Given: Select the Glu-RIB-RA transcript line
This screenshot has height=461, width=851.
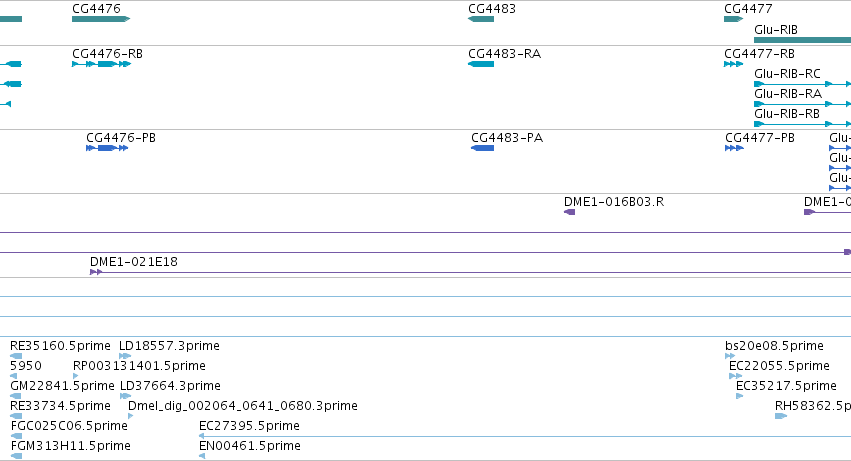Looking at the screenshot, I should pos(803,104).
